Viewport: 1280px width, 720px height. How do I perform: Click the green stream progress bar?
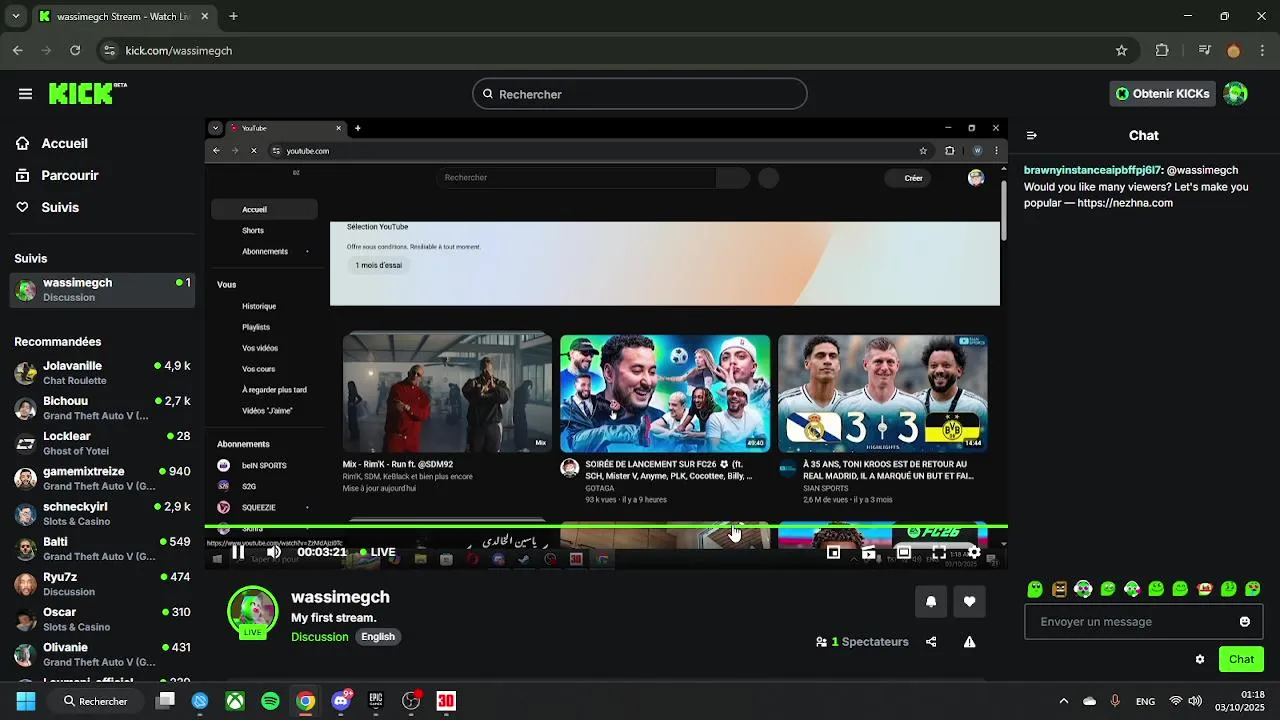point(606,527)
